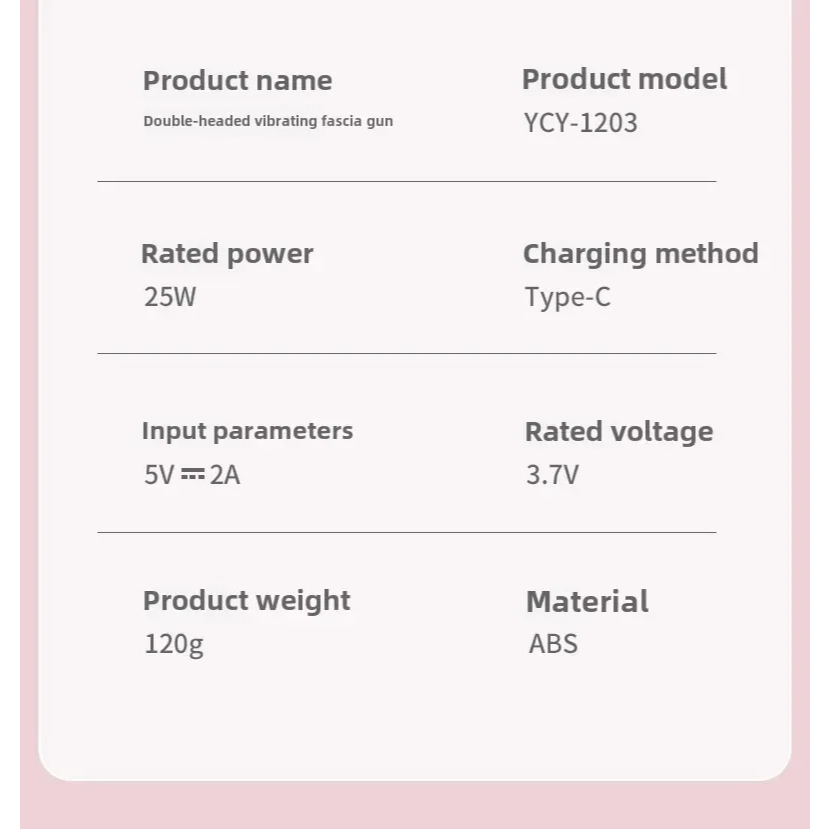Click the "Material" heading
Screen dimensions: 829x829
(x=587, y=602)
